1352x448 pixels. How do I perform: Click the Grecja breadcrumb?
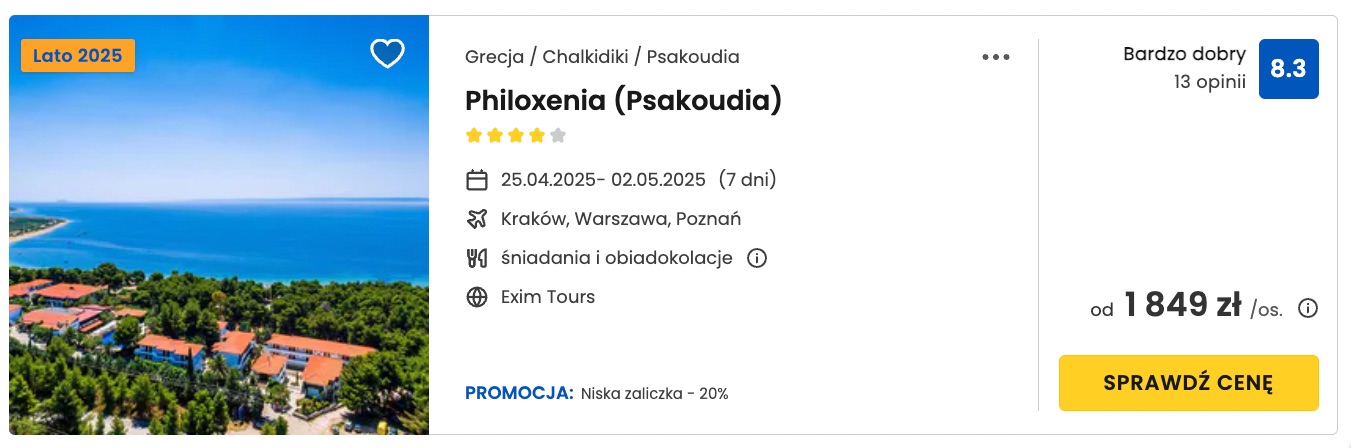click(x=494, y=57)
